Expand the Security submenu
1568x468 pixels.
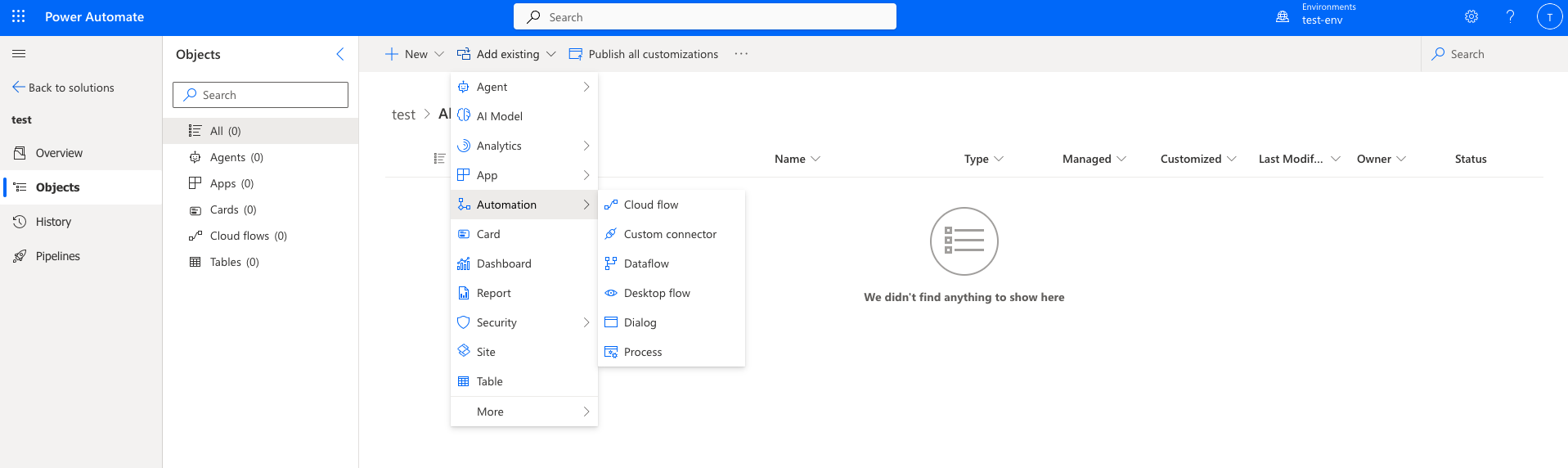pos(524,322)
